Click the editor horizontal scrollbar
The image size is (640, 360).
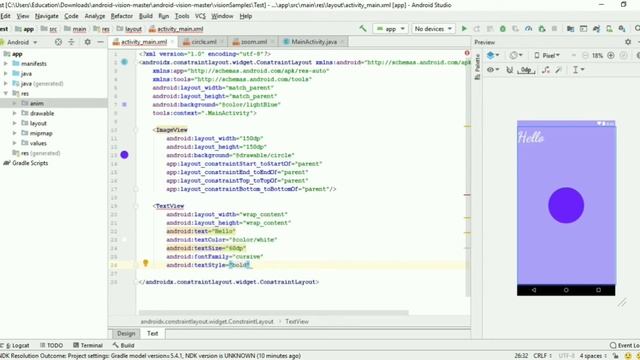[x=273, y=313]
